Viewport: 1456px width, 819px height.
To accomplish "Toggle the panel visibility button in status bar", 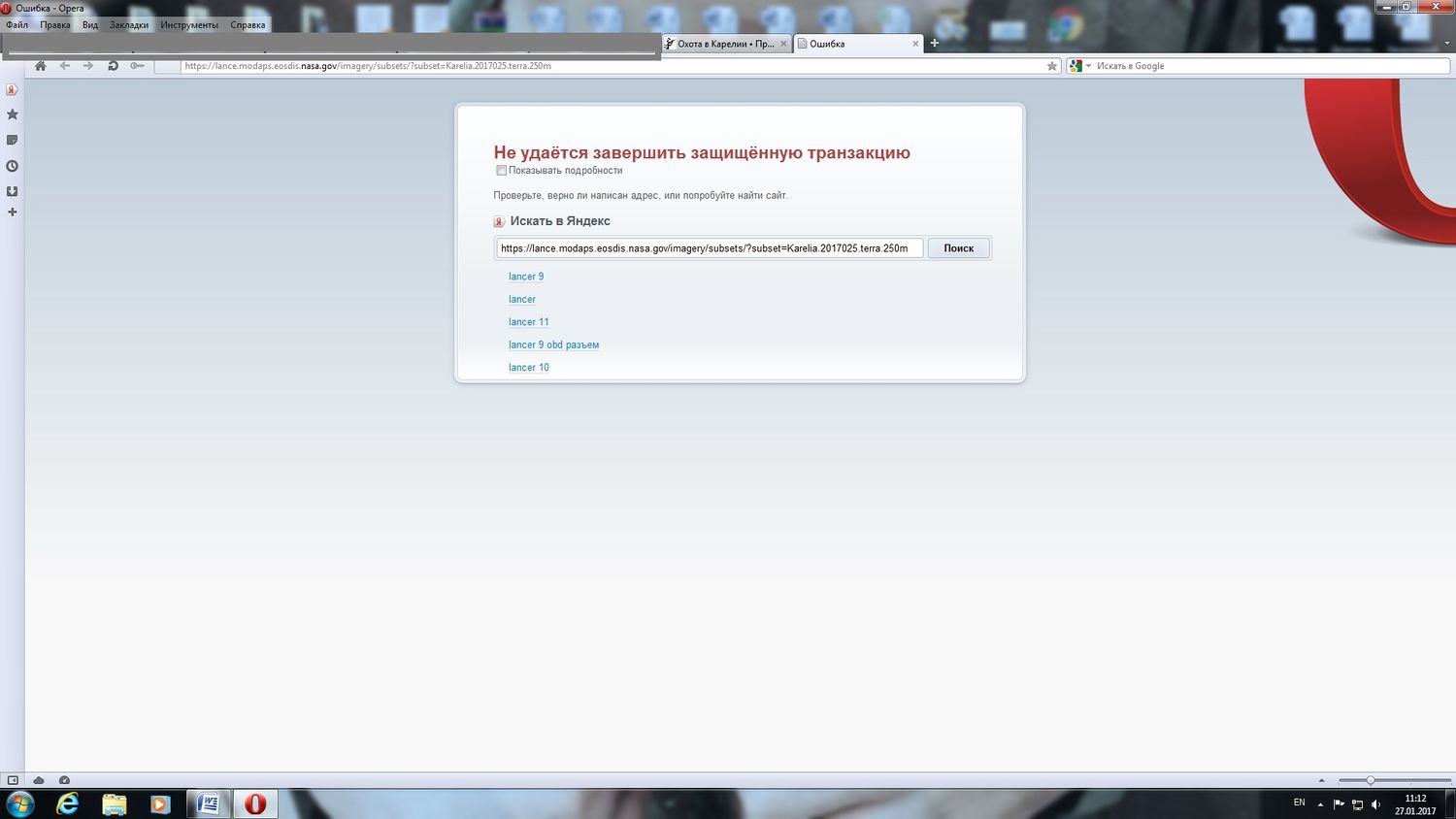I will pos(13,780).
